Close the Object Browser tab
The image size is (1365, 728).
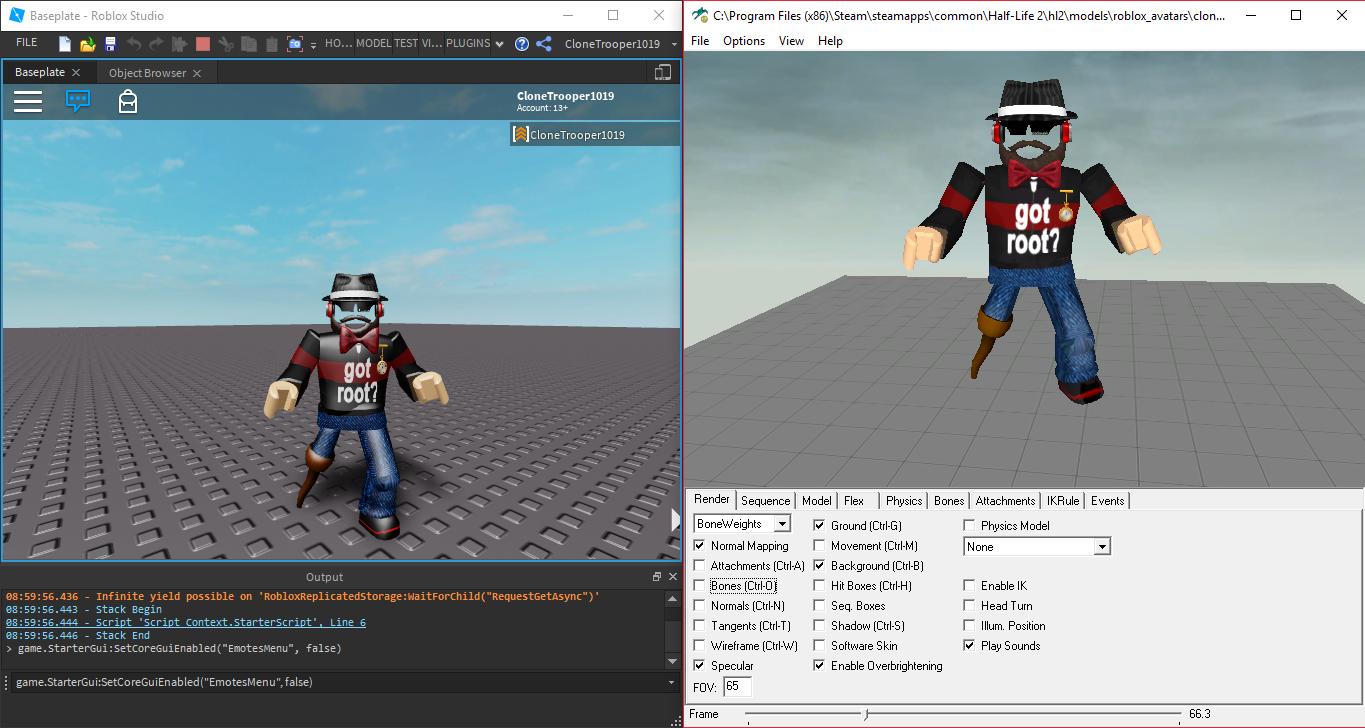pos(197,73)
